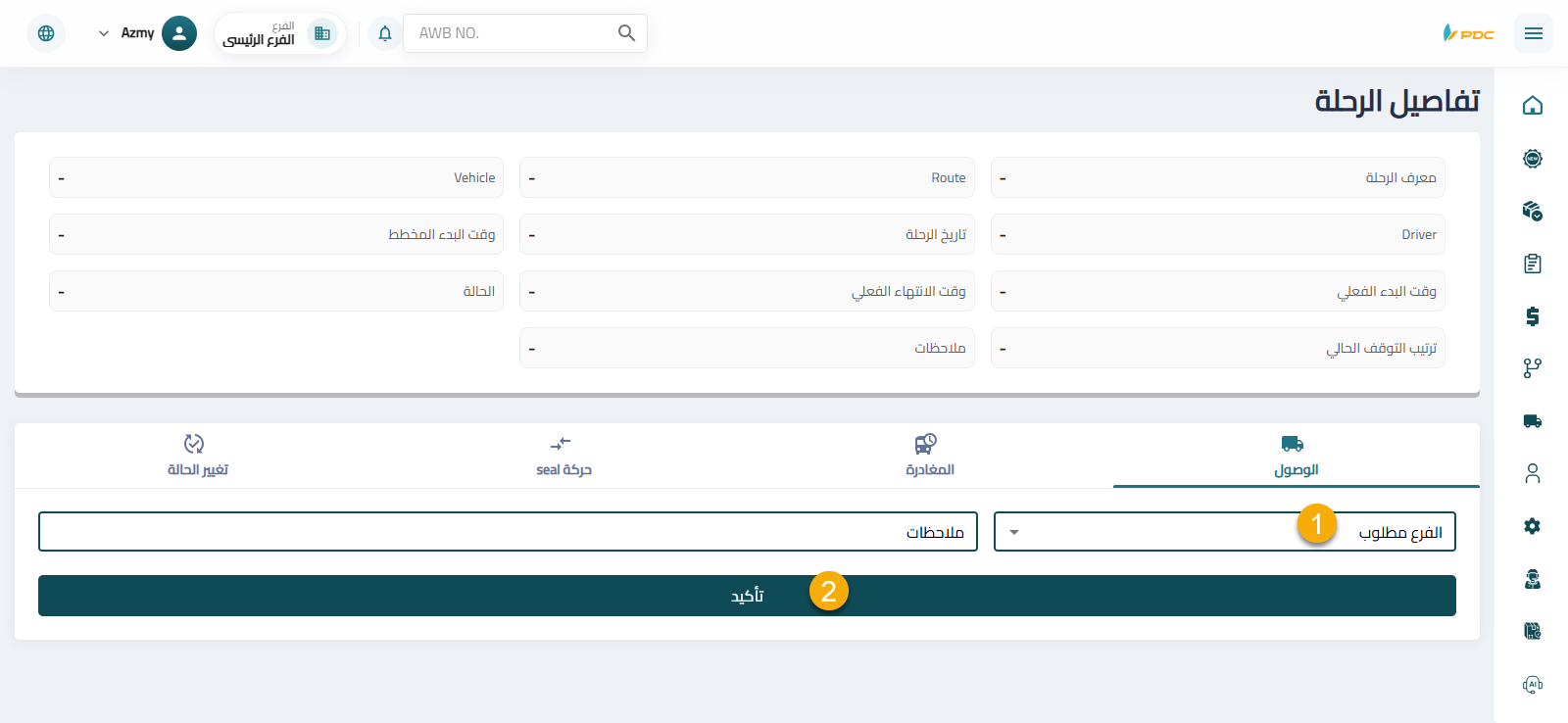Click the تفاصيل الرحلة page heading
1568x723 pixels.
pos(1396,101)
